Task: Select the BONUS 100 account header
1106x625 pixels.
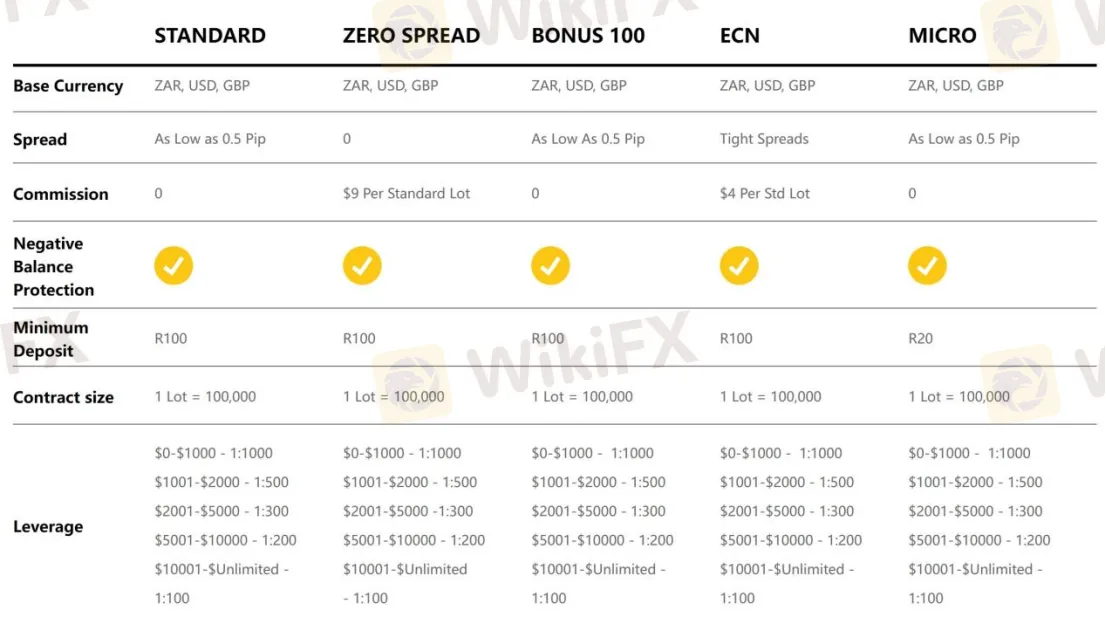Action: [x=588, y=36]
